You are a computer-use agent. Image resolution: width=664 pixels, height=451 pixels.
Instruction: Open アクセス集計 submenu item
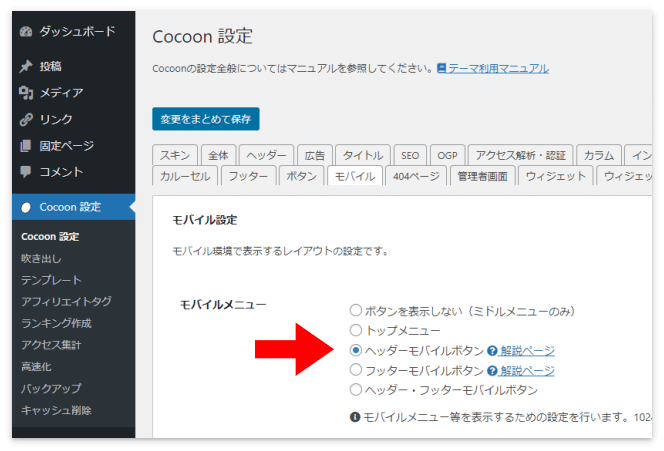click(x=51, y=345)
